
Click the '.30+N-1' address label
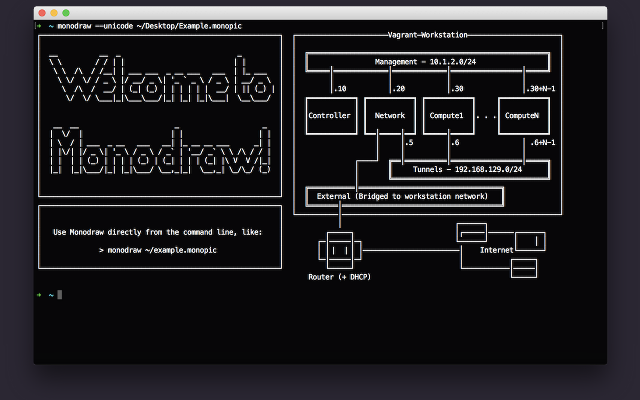click(541, 89)
